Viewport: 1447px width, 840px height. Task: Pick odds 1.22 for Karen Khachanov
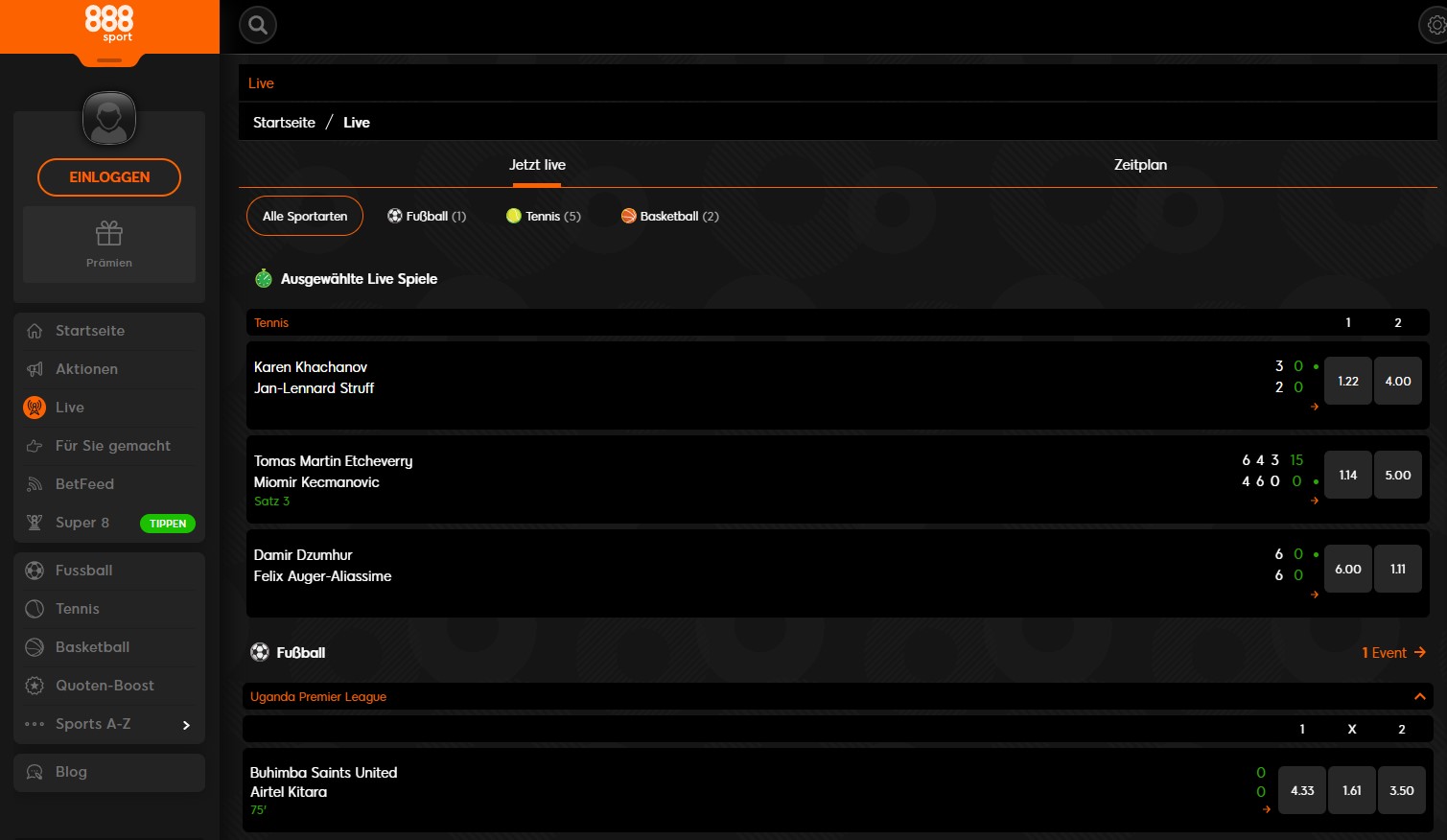click(x=1347, y=381)
